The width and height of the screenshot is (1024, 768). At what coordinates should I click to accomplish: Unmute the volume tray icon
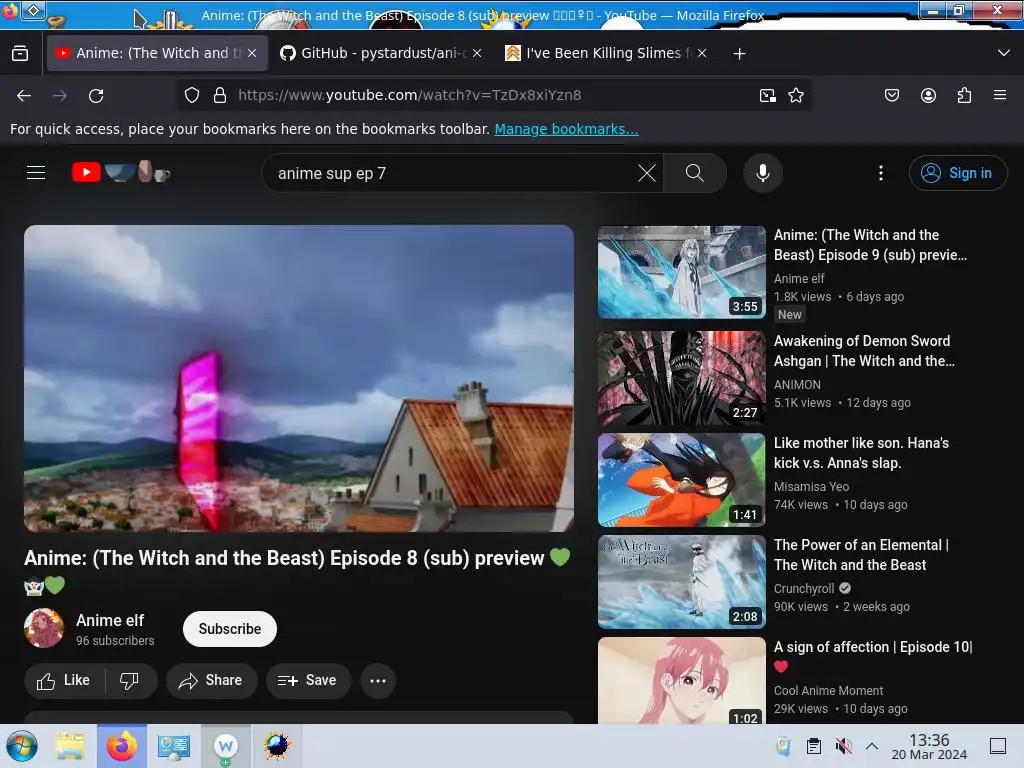(844, 746)
